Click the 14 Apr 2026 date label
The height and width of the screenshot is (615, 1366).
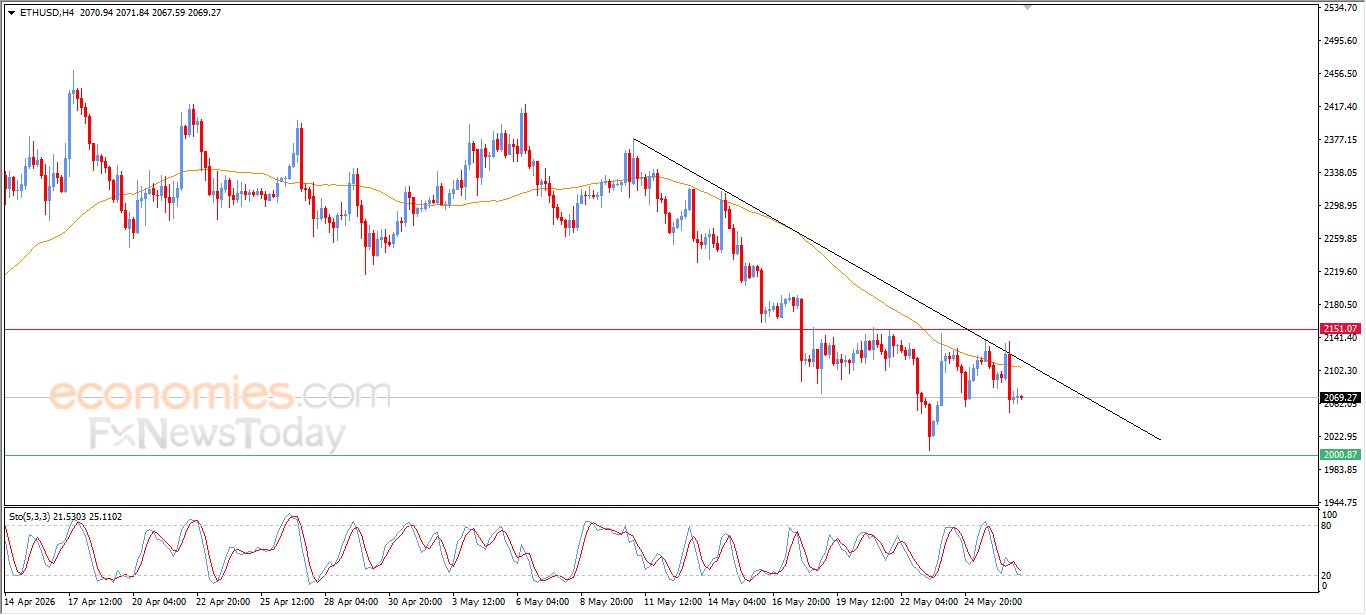click(28, 602)
